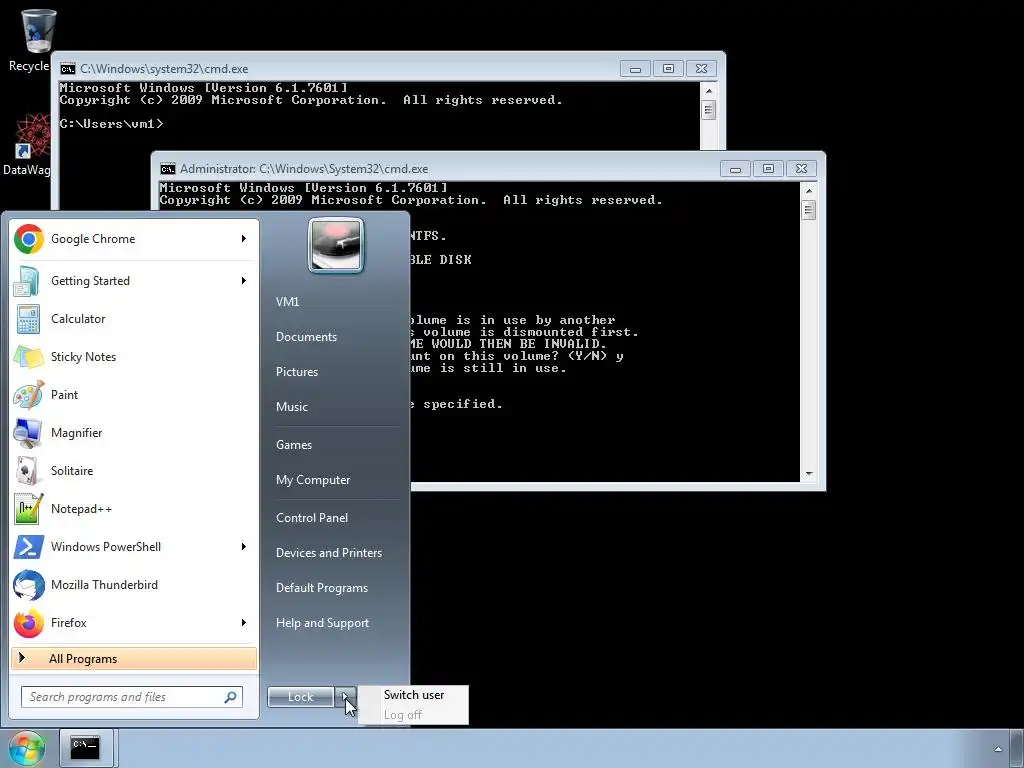Choose Switch user from the power menu
Image resolution: width=1024 pixels, height=768 pixels.
pos(414,695)
